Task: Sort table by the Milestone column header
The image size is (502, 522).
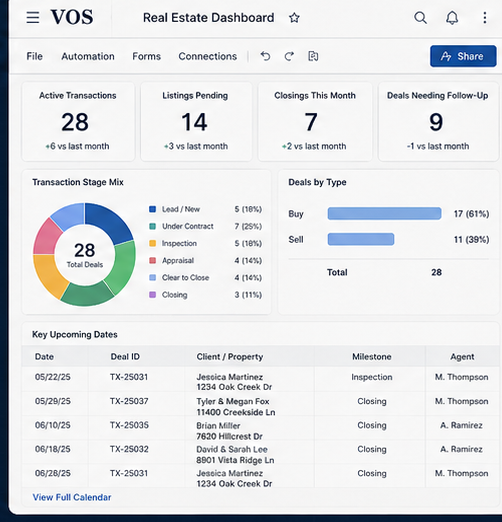Action: pyautogui.click(x=372, y=356)
